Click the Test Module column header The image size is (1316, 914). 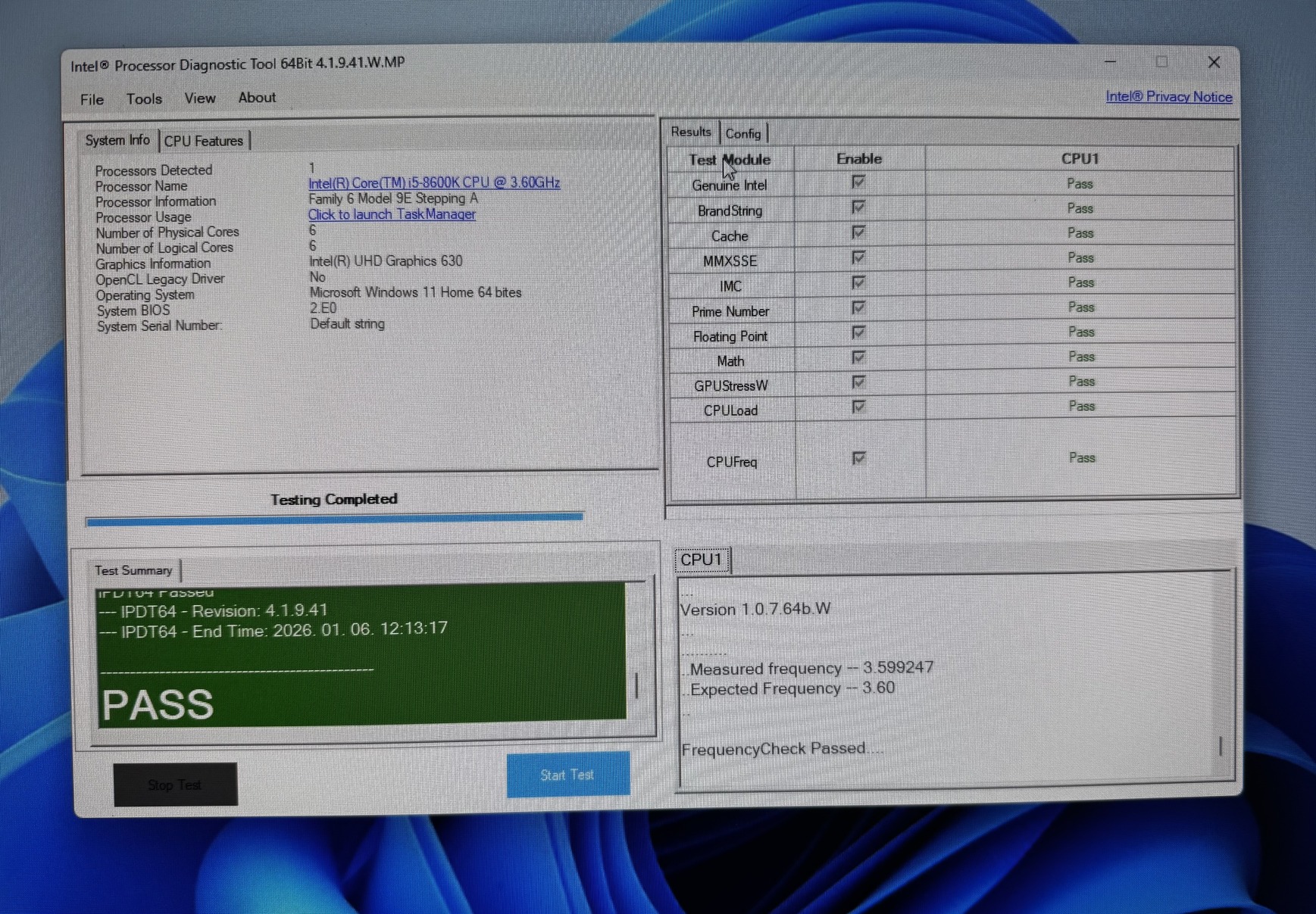pos(730,160)
